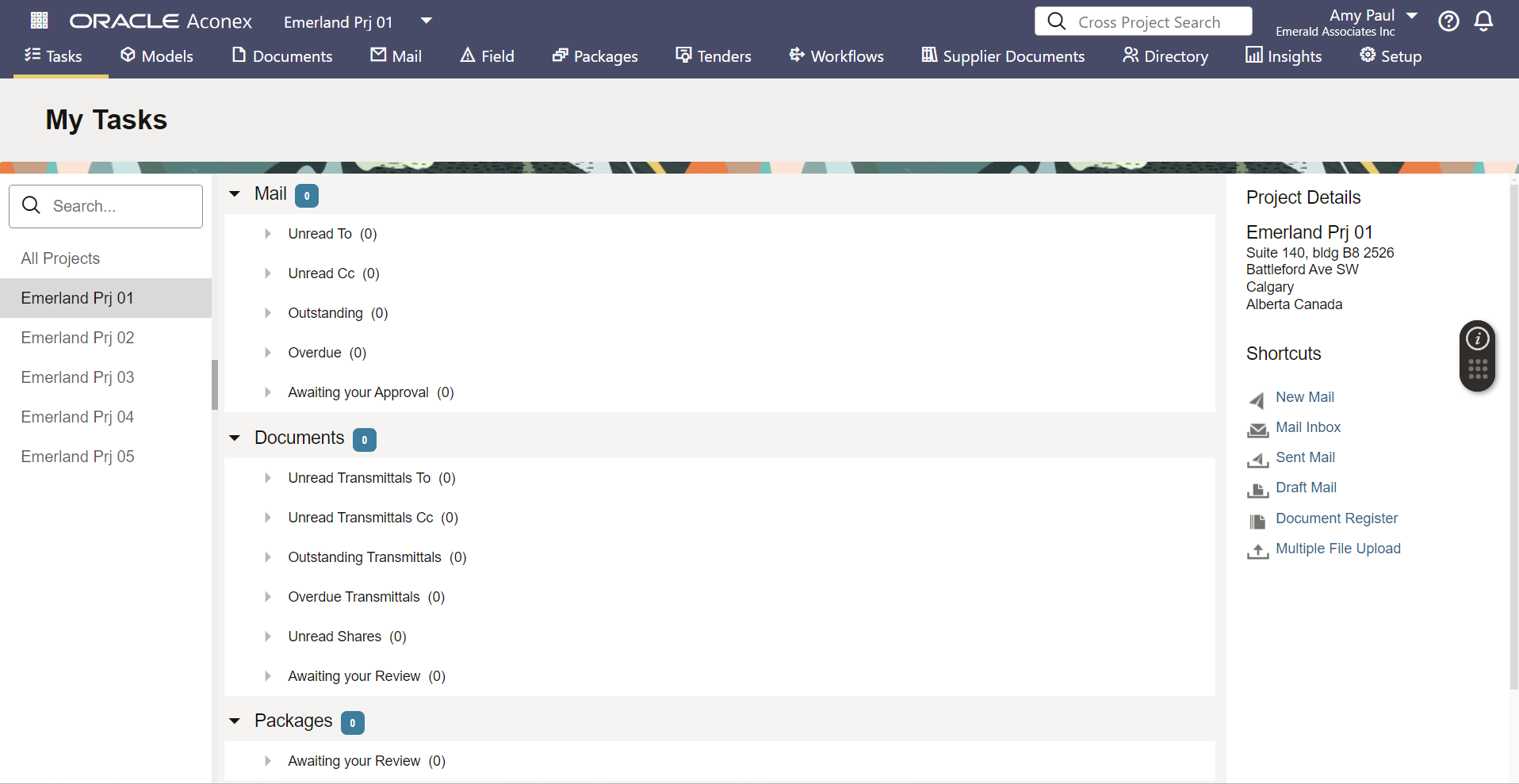Click the Mail Inbox envelope icon
Screen dimensions: 1519x784
click(x=1257, y=430)
